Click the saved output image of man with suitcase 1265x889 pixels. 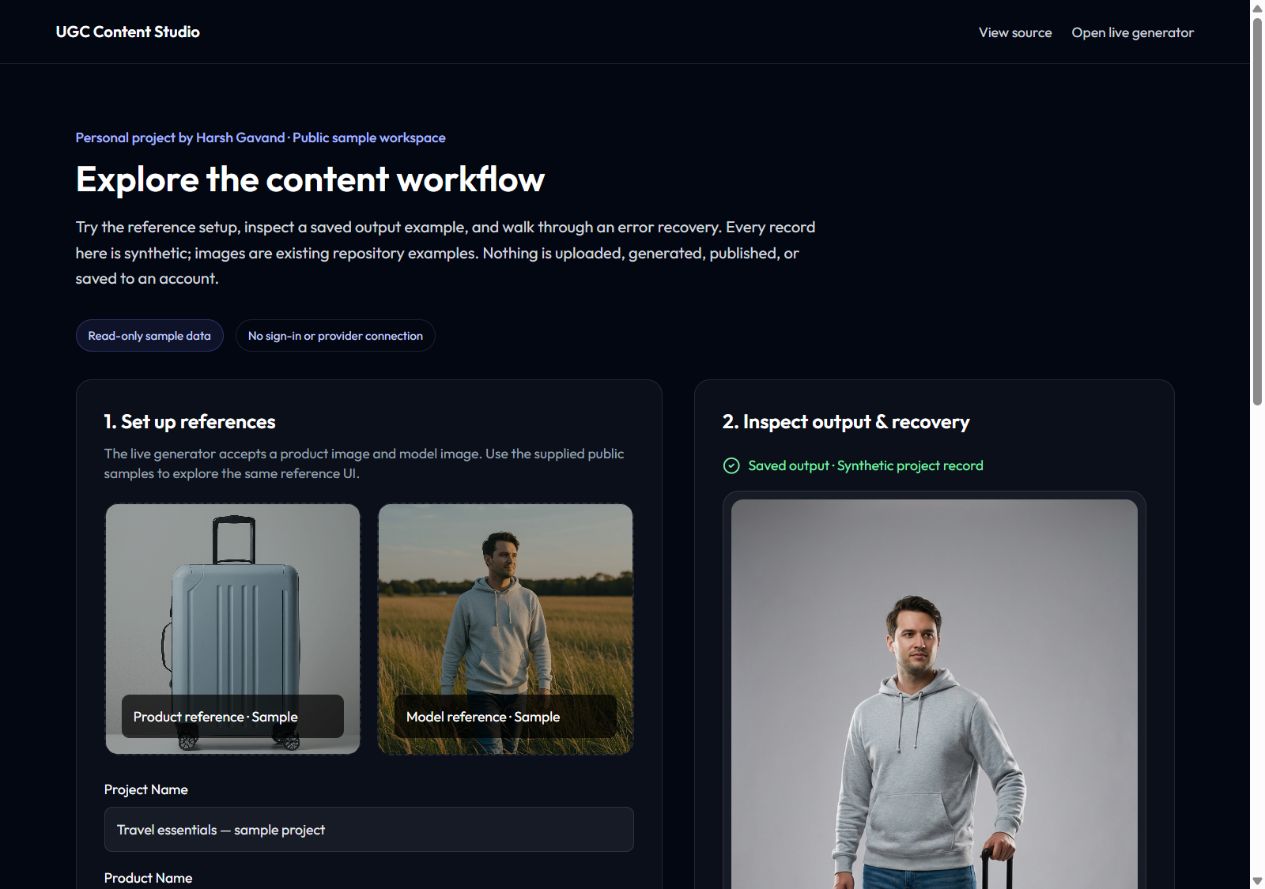934,694
